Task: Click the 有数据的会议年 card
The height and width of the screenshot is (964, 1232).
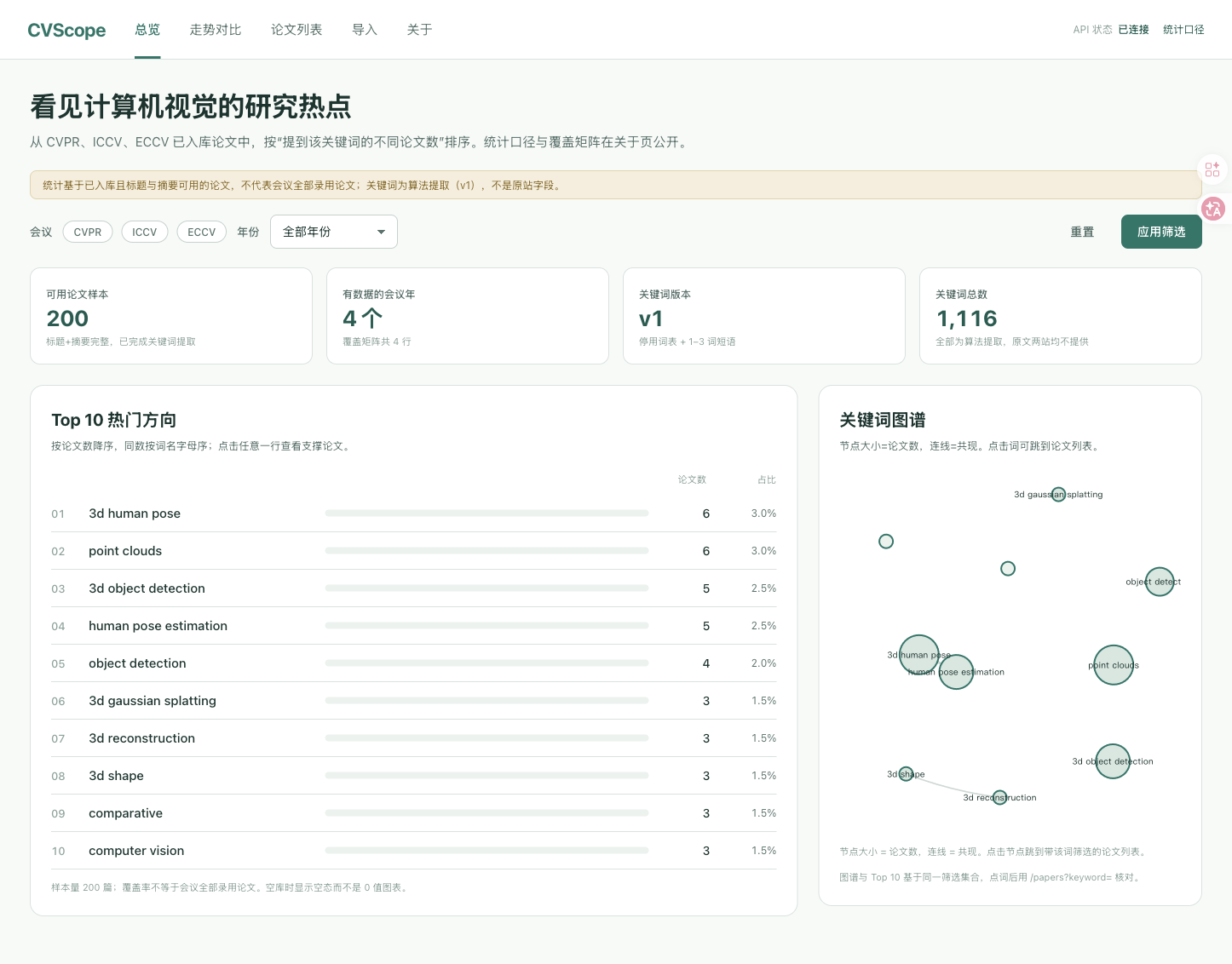Action: pyautogui.click(x=468, y=316)
